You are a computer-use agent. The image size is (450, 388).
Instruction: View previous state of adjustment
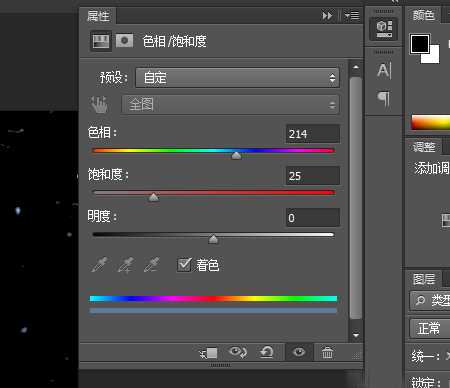tap(238, 352)
